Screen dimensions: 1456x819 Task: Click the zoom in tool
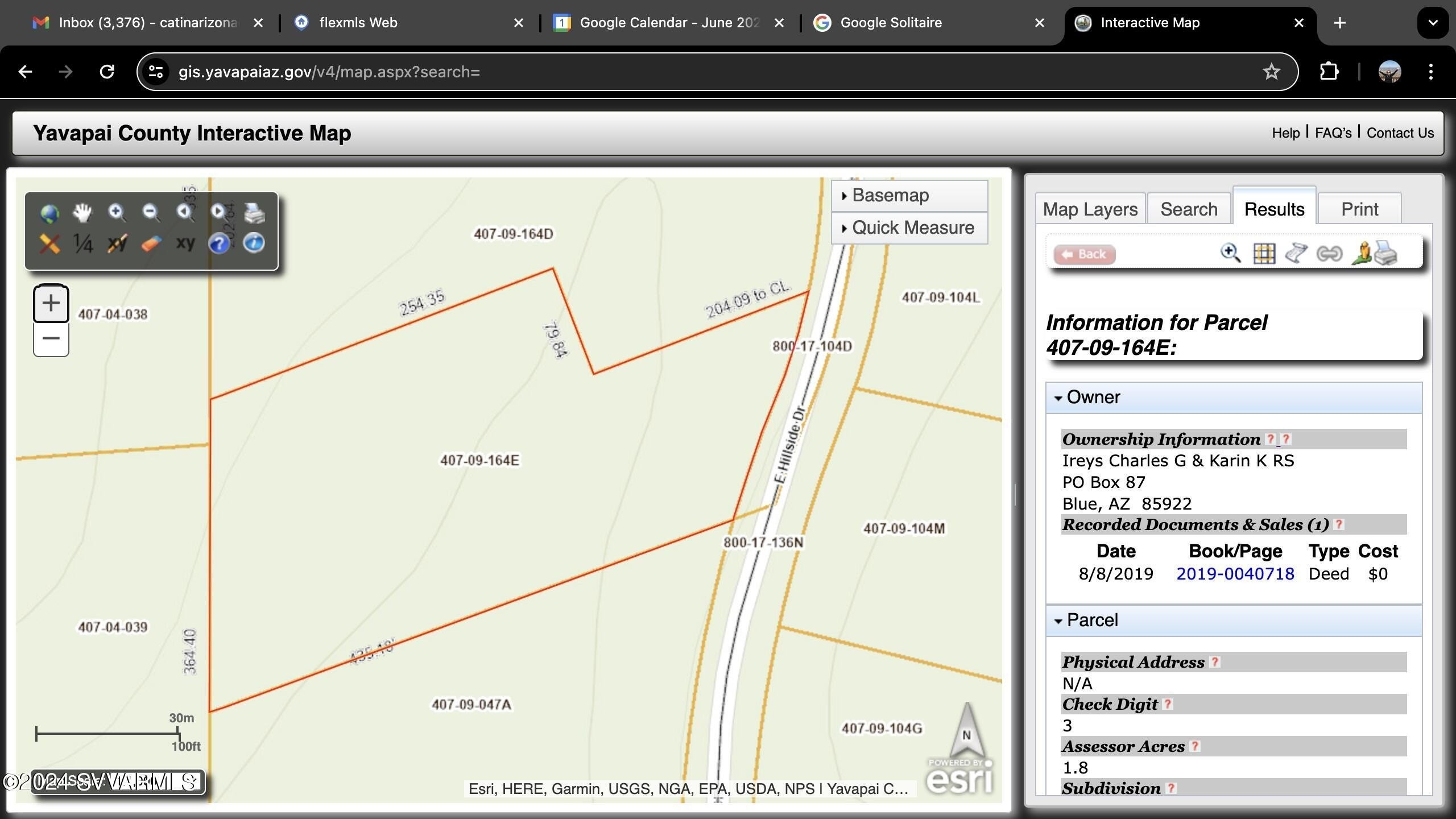click(x=117, y=211)
